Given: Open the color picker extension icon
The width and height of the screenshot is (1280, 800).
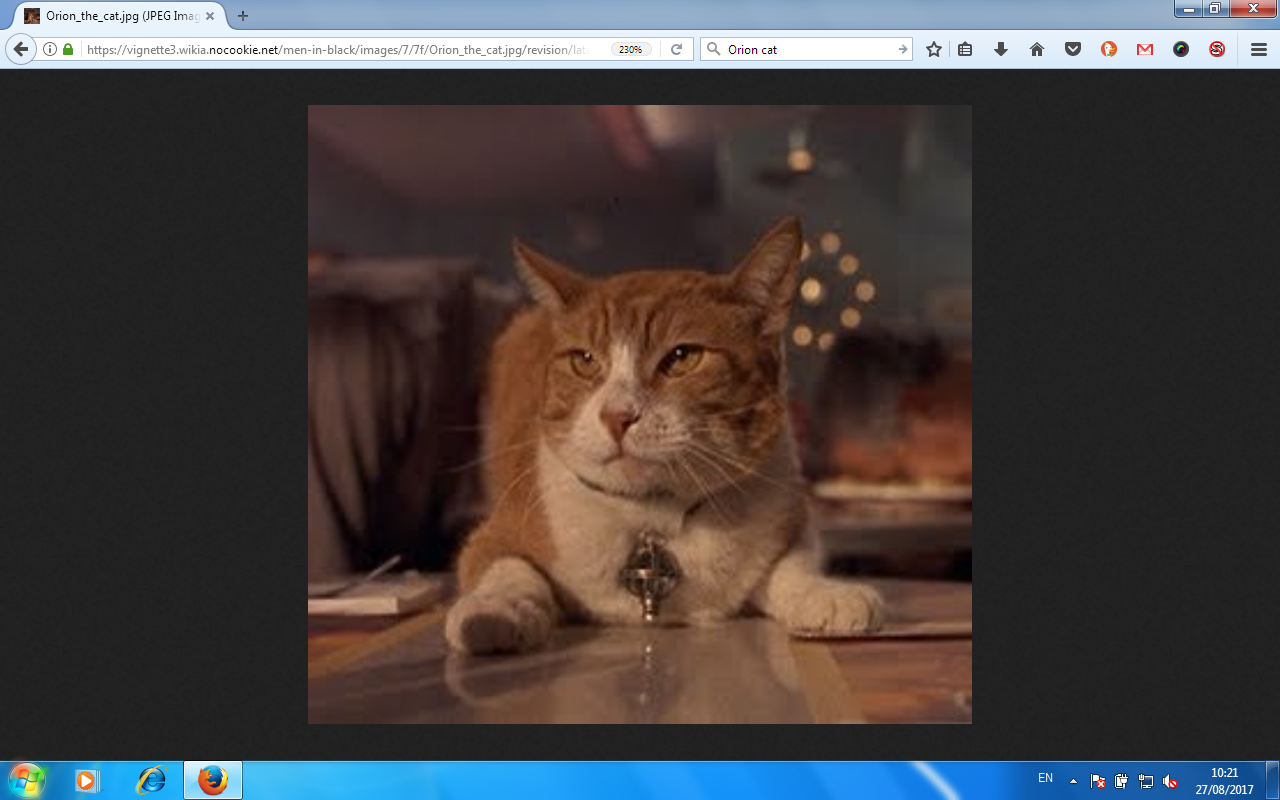Looking at the screenshot, I should 1181,49.
